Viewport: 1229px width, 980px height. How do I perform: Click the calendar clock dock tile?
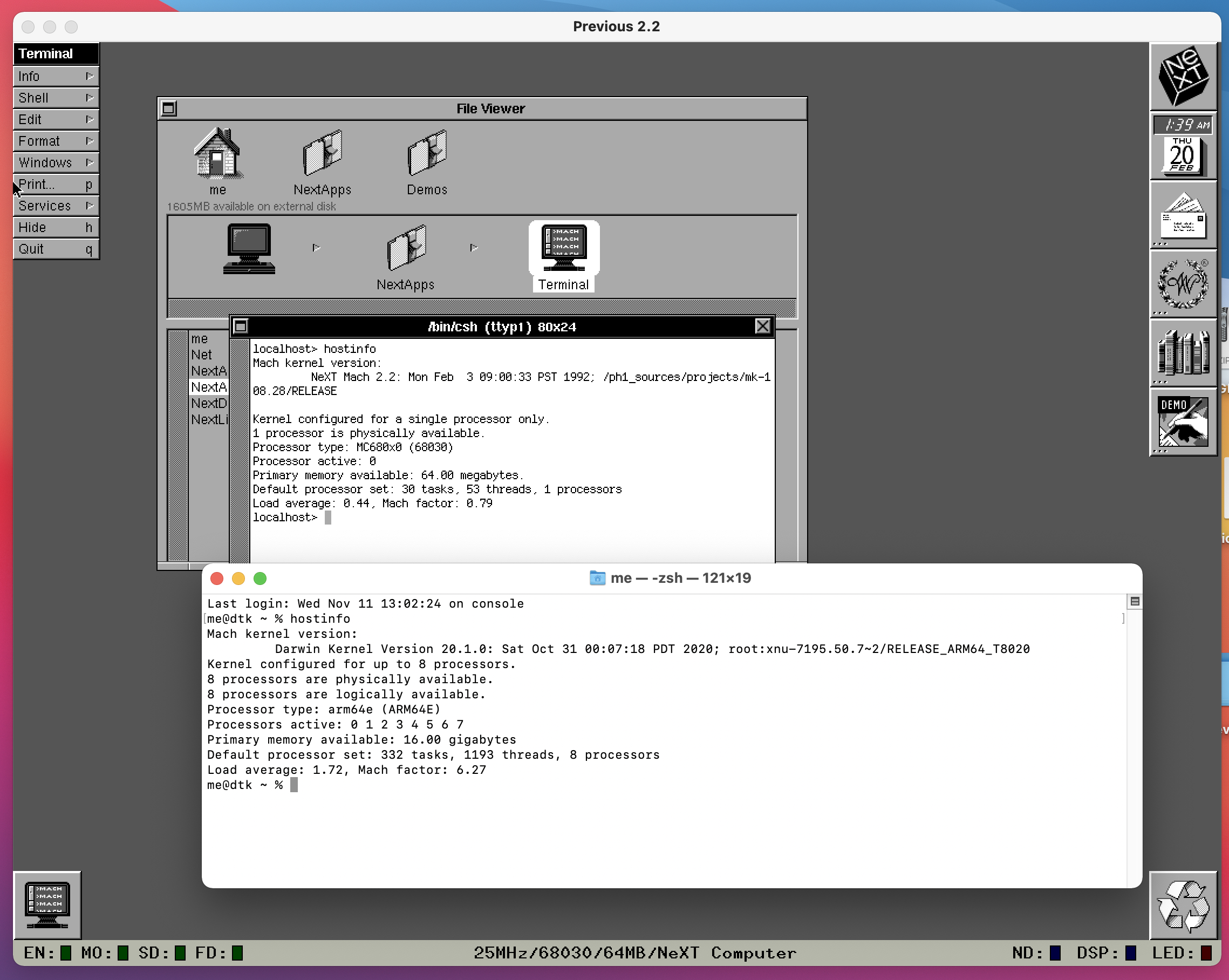point(1183,147)
